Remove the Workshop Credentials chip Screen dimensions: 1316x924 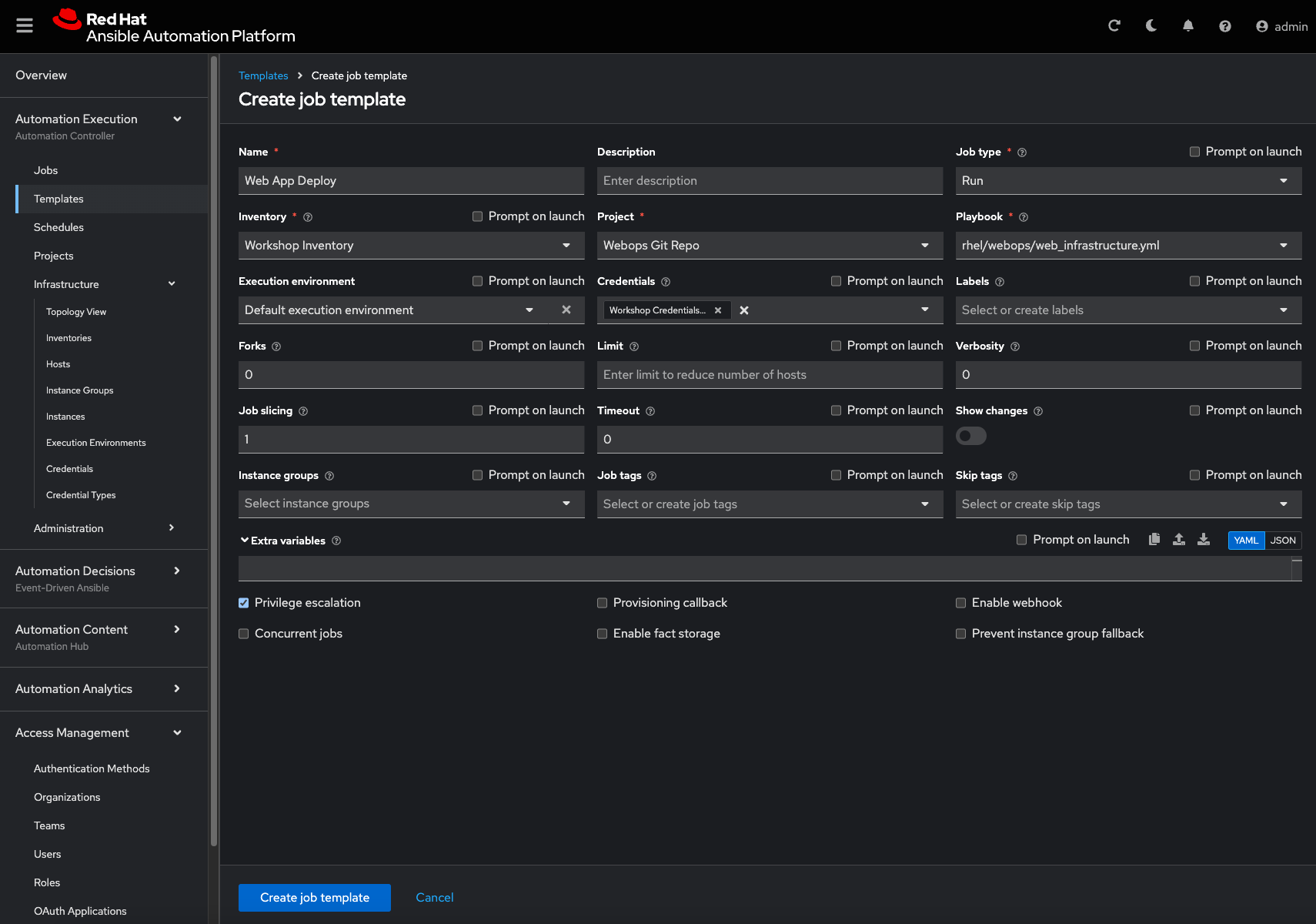pyautogui.click(x=718, y=310)
